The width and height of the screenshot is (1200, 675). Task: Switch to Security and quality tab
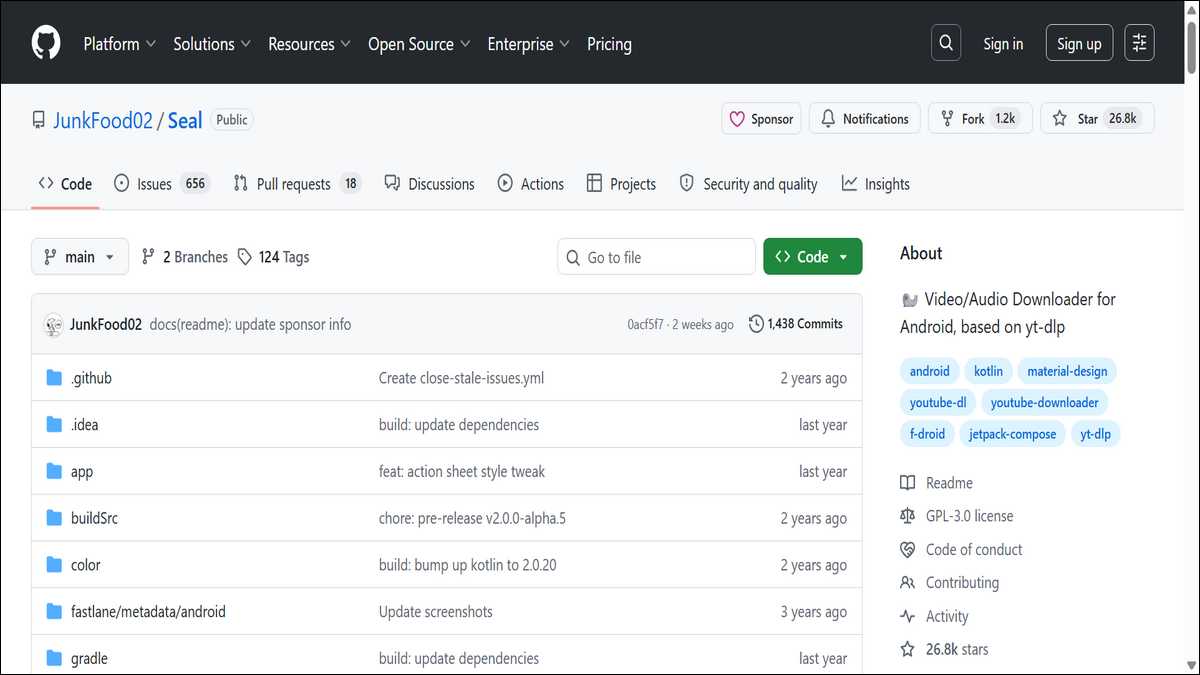[748, 184]
